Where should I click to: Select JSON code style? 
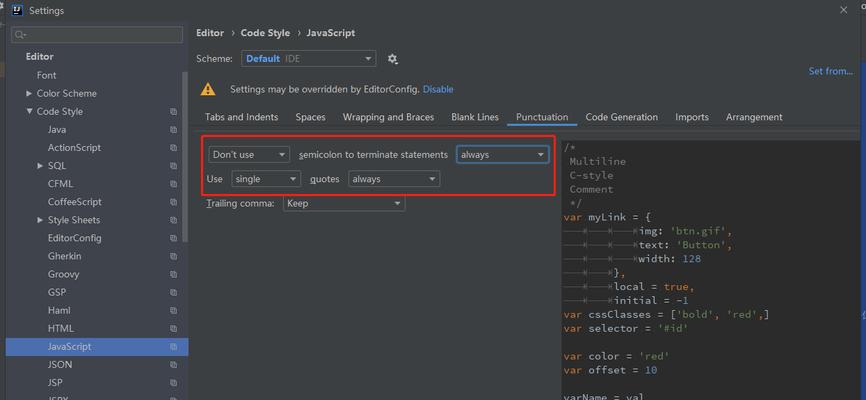click(x=60, y=365)
